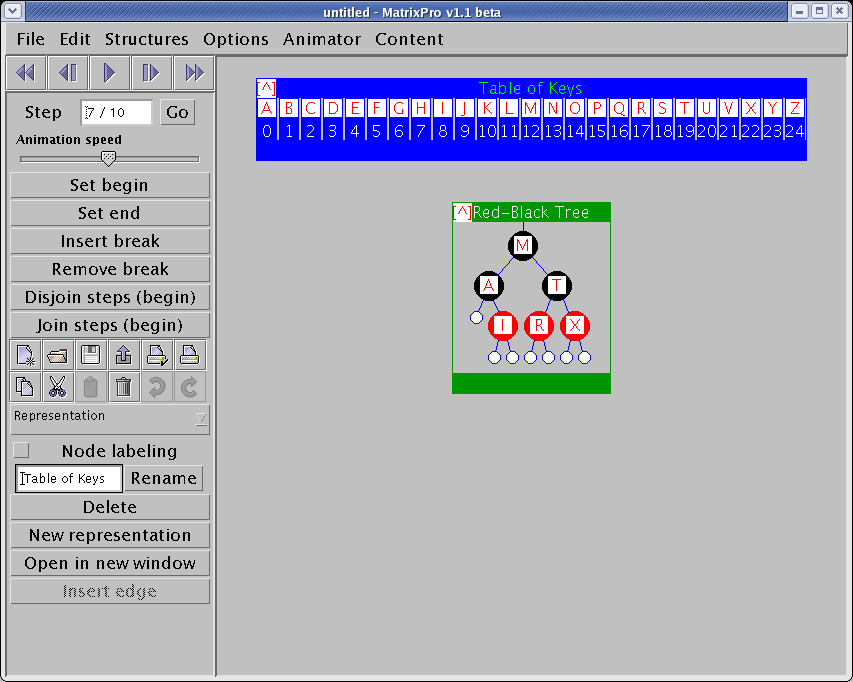The width and height of the screenshot is (853, 682).
Task: Open the window menu button in the title bar
Action: 12,10
